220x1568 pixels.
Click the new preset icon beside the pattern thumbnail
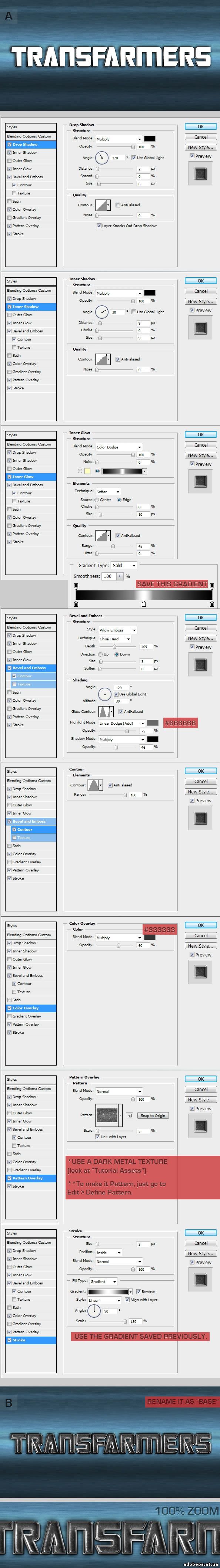point(129,1116)
